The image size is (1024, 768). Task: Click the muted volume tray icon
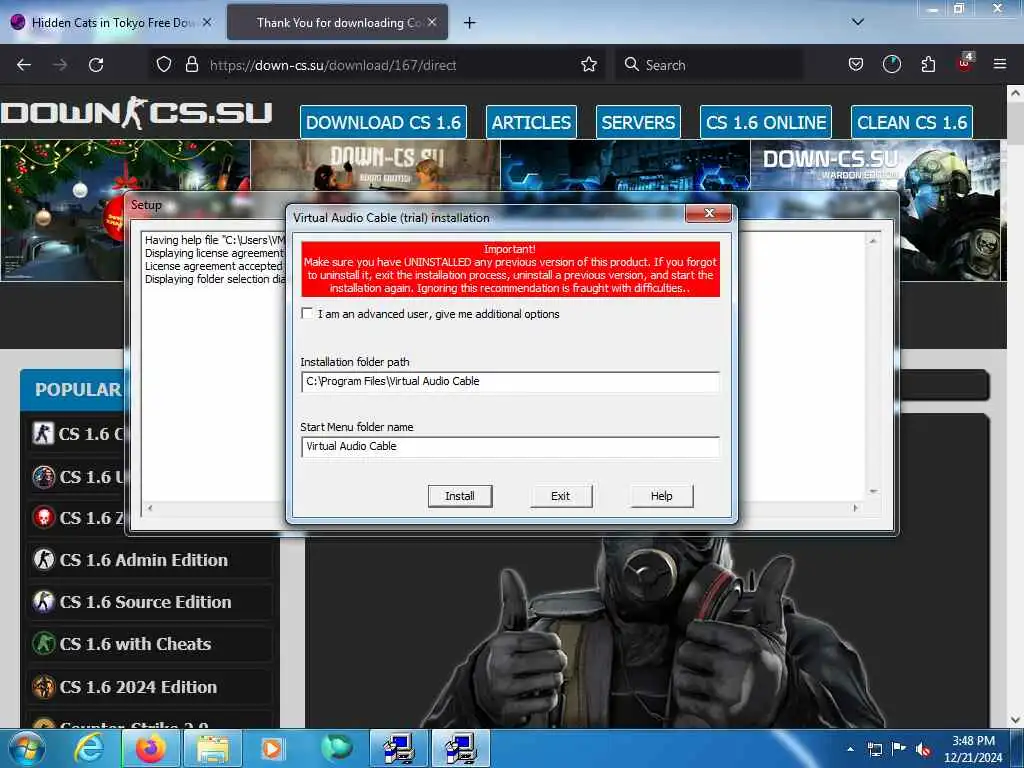click(x=923, y=749)
